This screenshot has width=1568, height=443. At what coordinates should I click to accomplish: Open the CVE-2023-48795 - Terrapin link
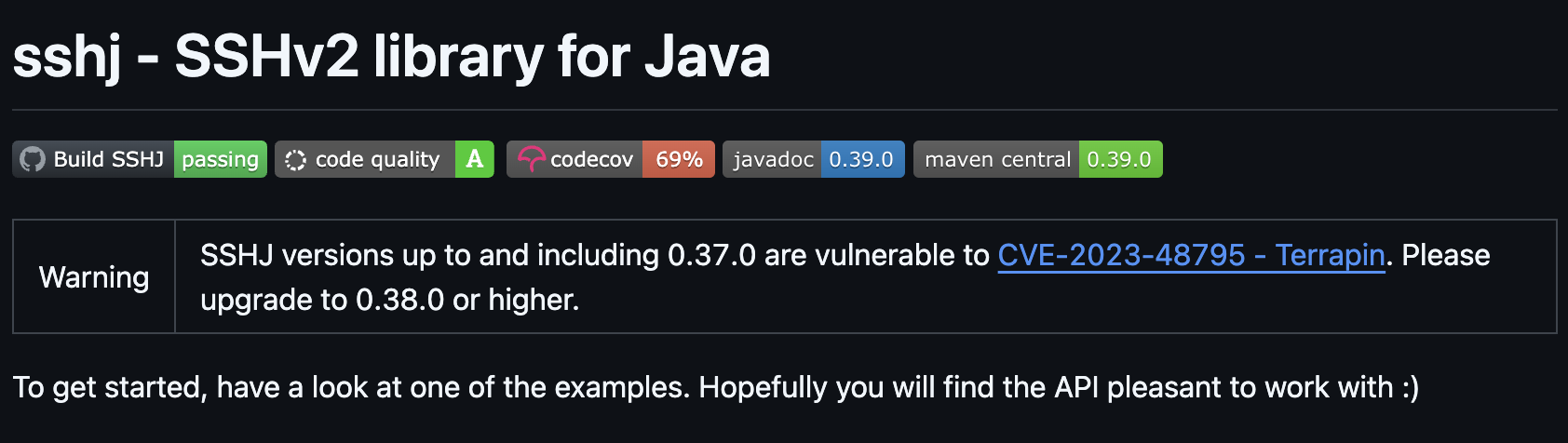click(1192, 255)
